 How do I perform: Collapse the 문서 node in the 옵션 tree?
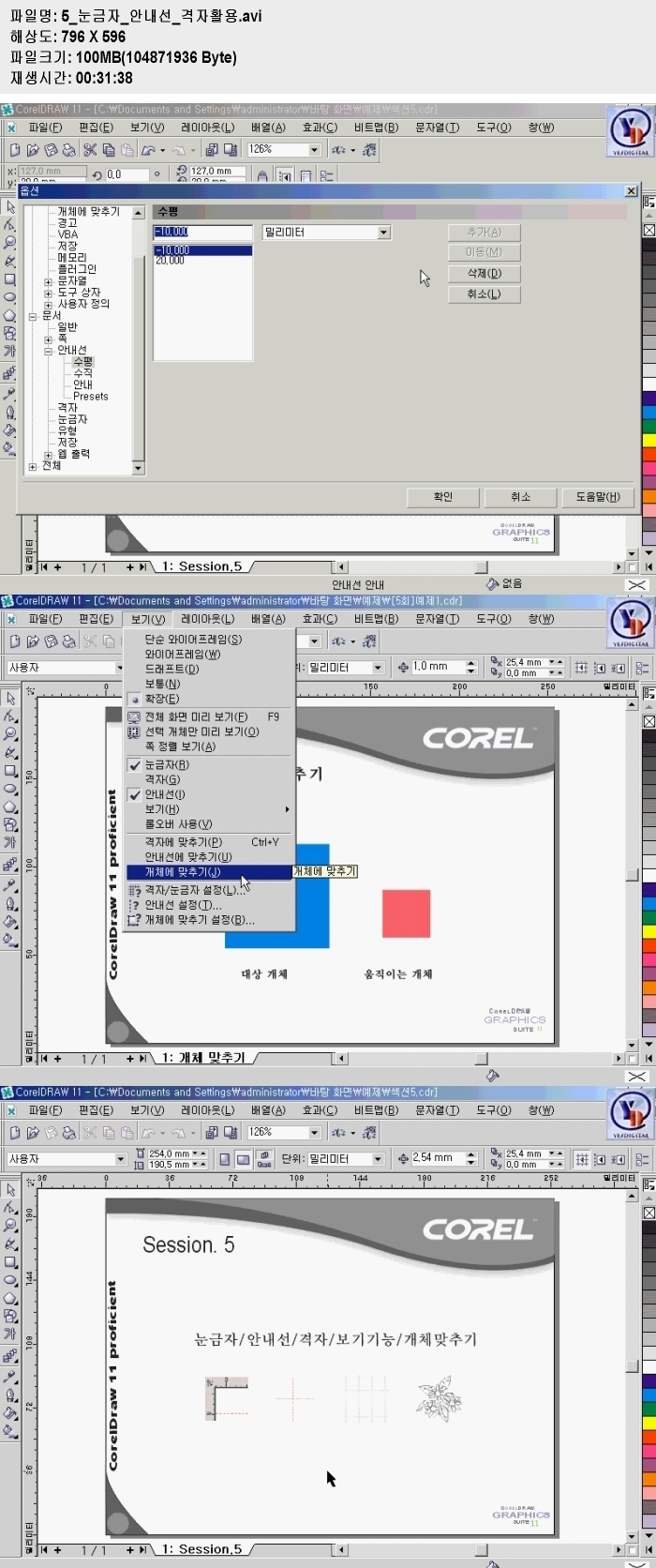33,316
